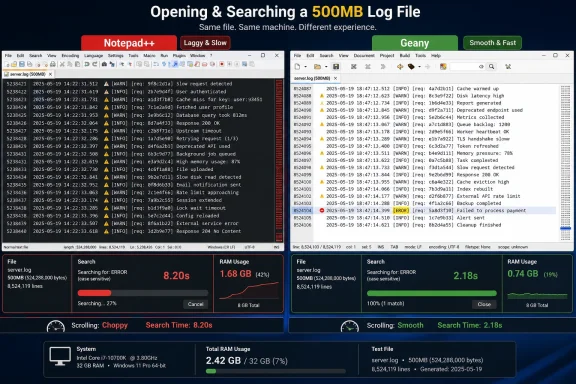Click the Save icon in Notepad++ toolbar
This screenshot has width=576, height=384.
[22, 64]
